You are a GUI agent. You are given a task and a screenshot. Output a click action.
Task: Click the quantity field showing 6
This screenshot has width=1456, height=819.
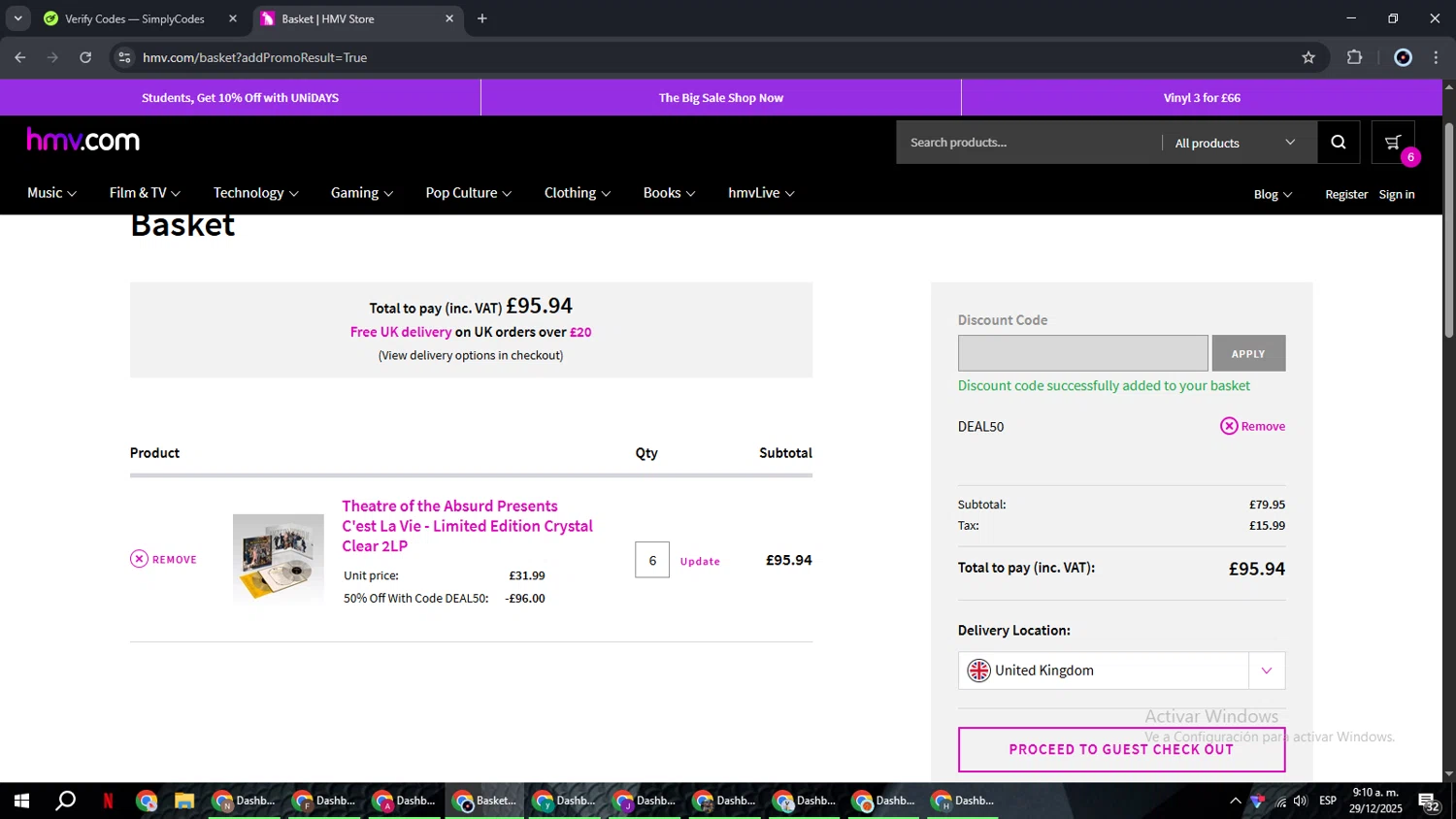coord(652,560)
